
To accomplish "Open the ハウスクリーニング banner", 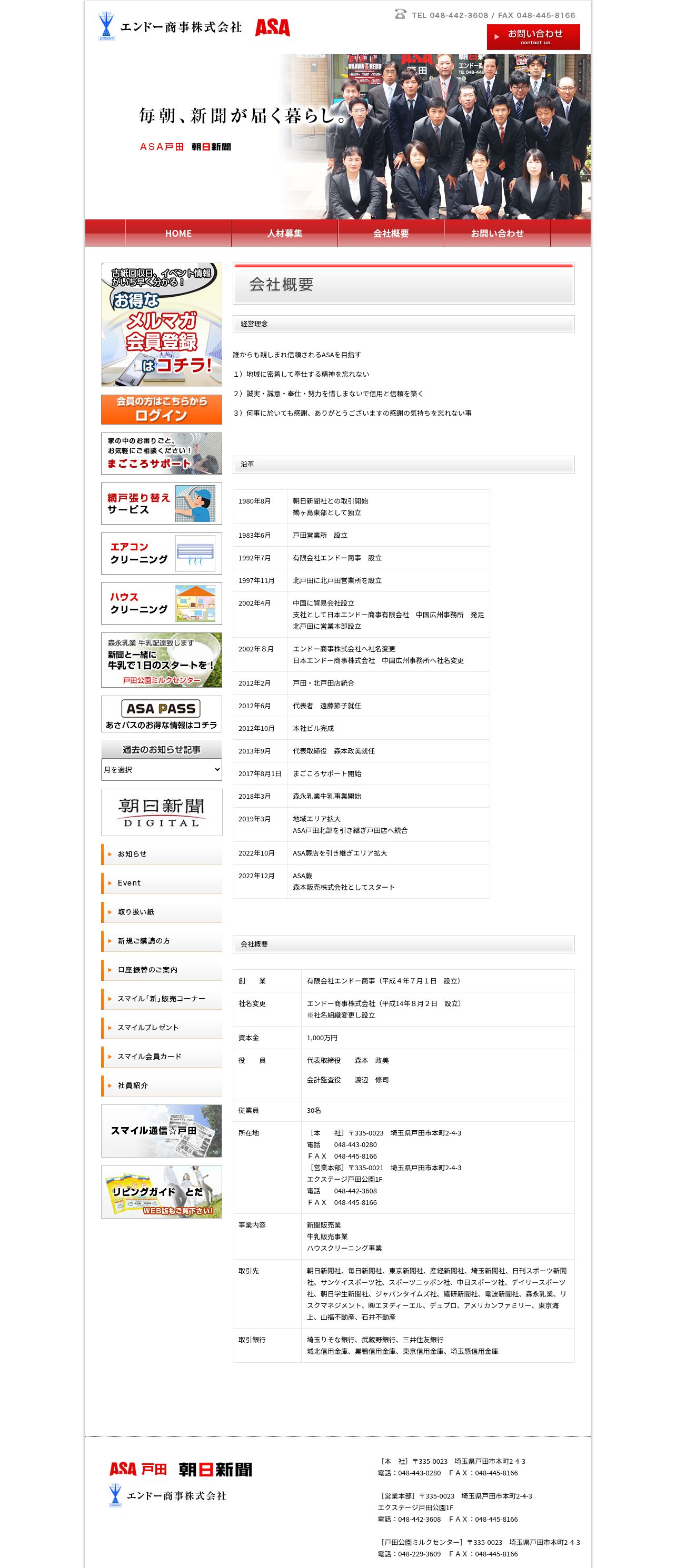I will click(162, 603).
